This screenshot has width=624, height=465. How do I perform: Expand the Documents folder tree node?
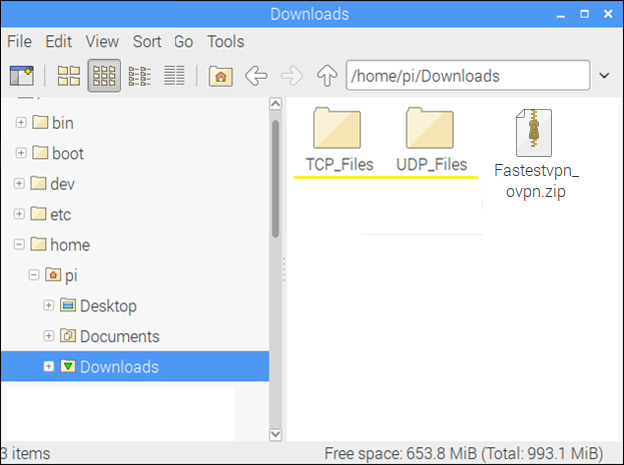[x=49, y=336]
